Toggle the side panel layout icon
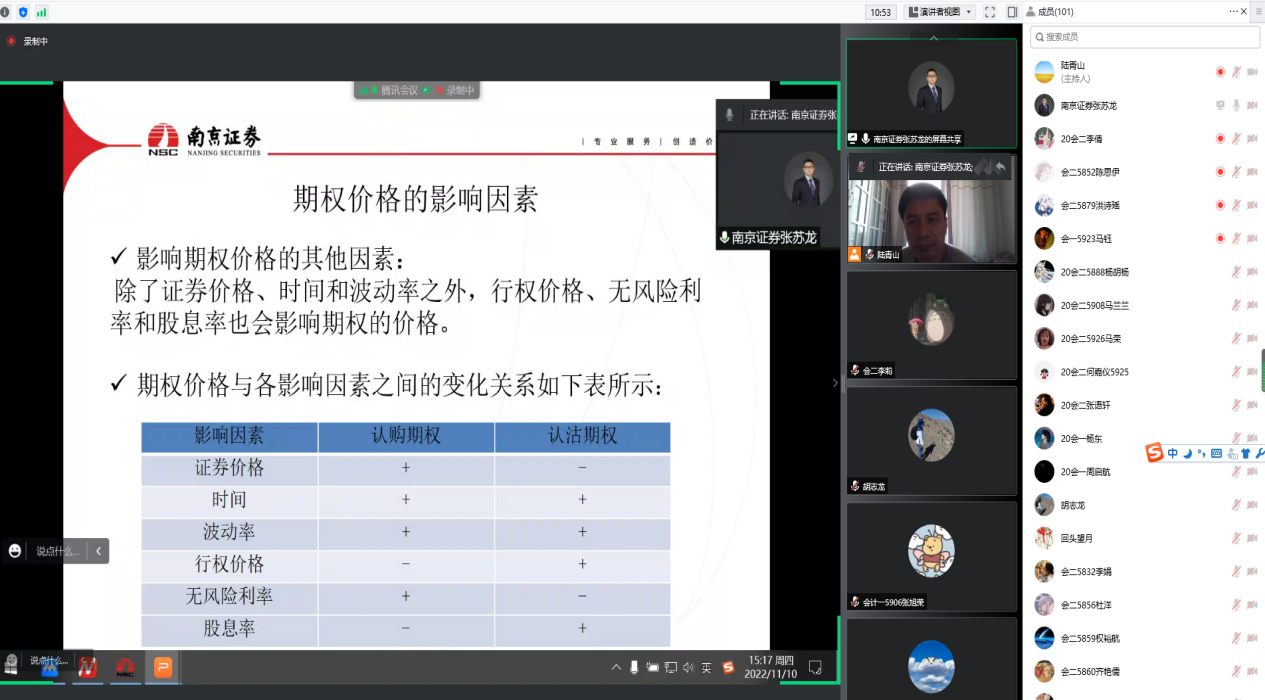The width and height of the screenshot is (1265, 700). [1012, 12]
